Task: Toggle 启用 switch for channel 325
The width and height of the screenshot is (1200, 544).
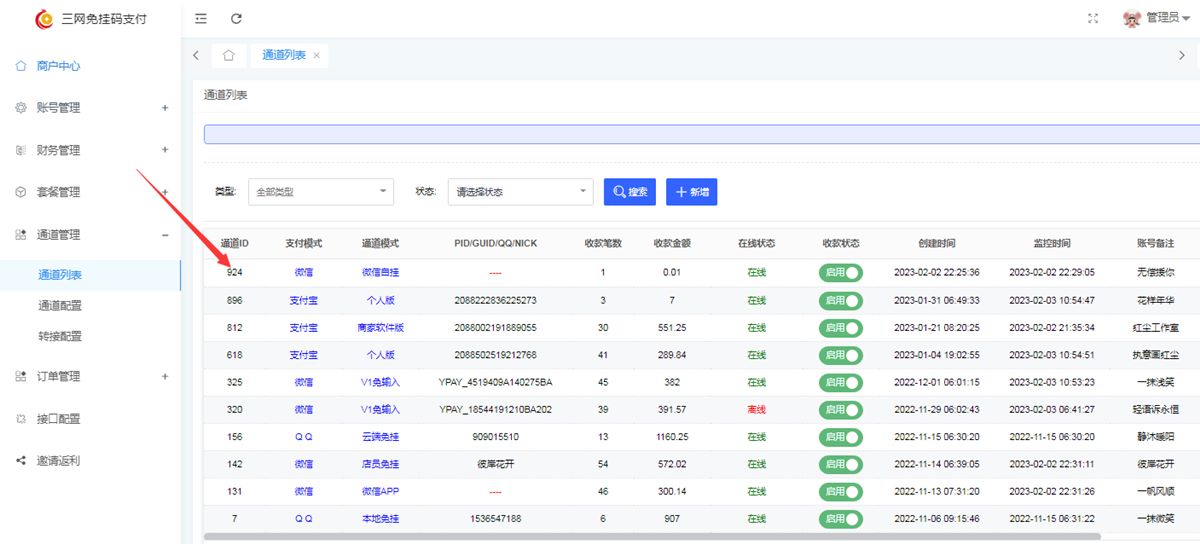Action: [841, 382]
